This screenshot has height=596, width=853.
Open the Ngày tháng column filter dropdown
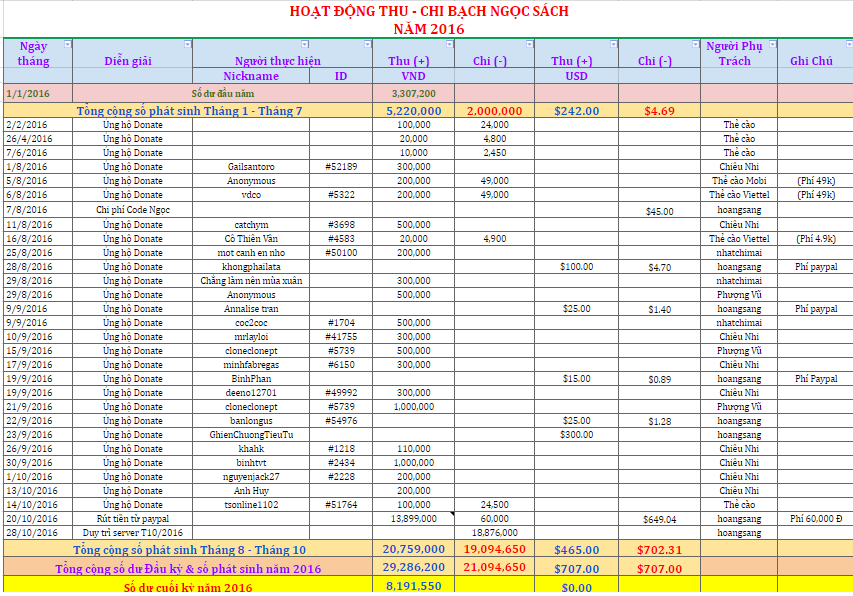coord(67,45)
